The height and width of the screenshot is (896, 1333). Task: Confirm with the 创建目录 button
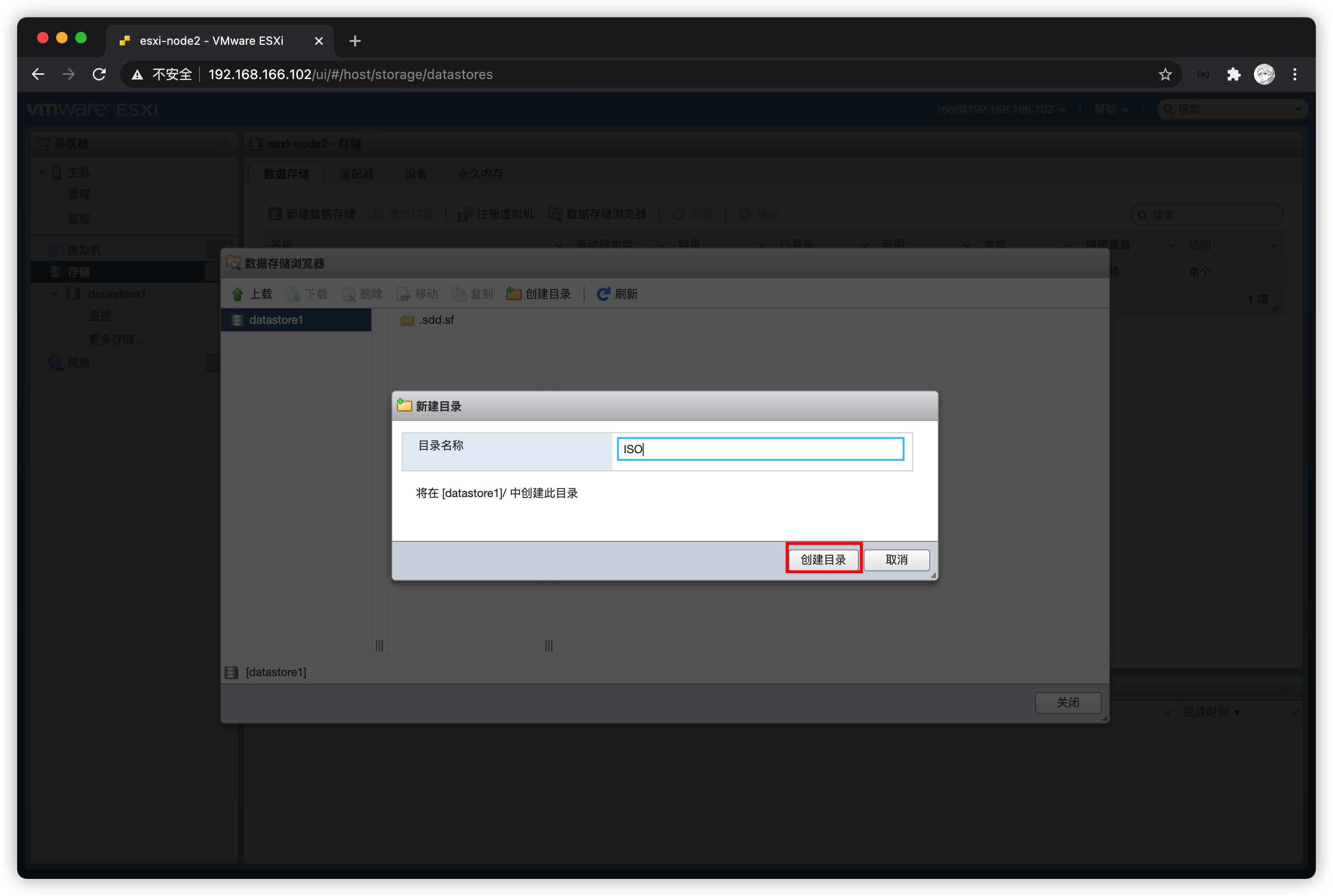pos(823,559)
